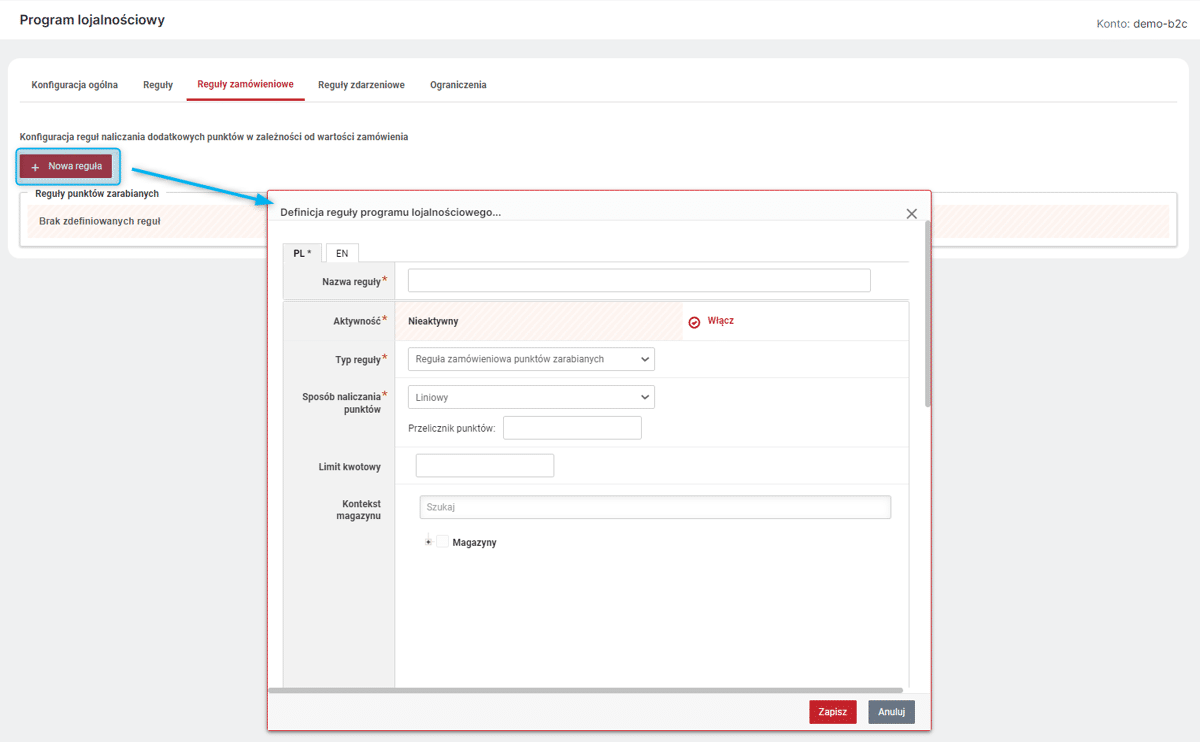Focus the Nazwa reguły input field
Image resolution: width=1200 pixels, height=742 pixels.
[x=640, y=280]
